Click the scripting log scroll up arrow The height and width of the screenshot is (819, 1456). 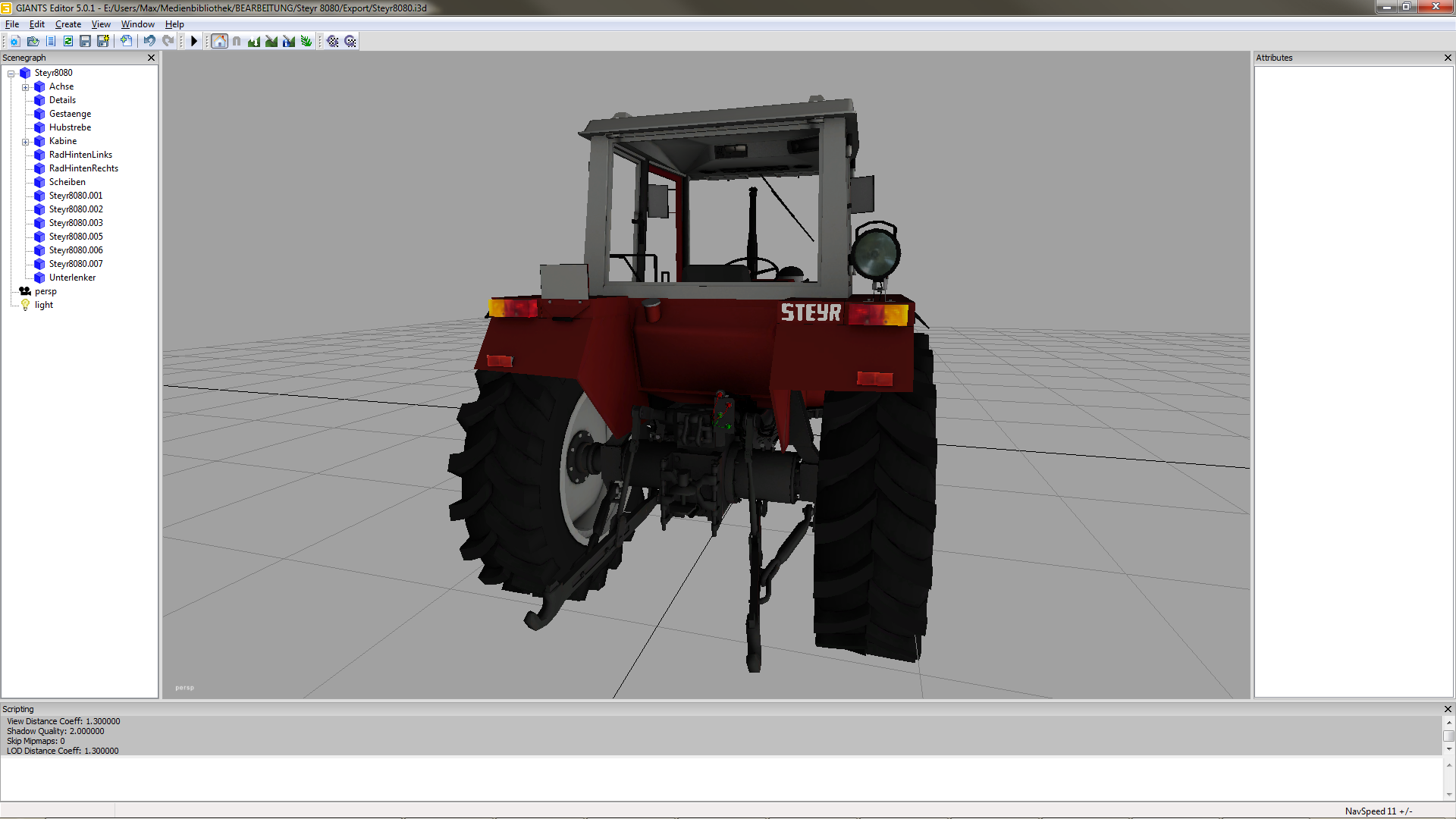coord(1449,723)
